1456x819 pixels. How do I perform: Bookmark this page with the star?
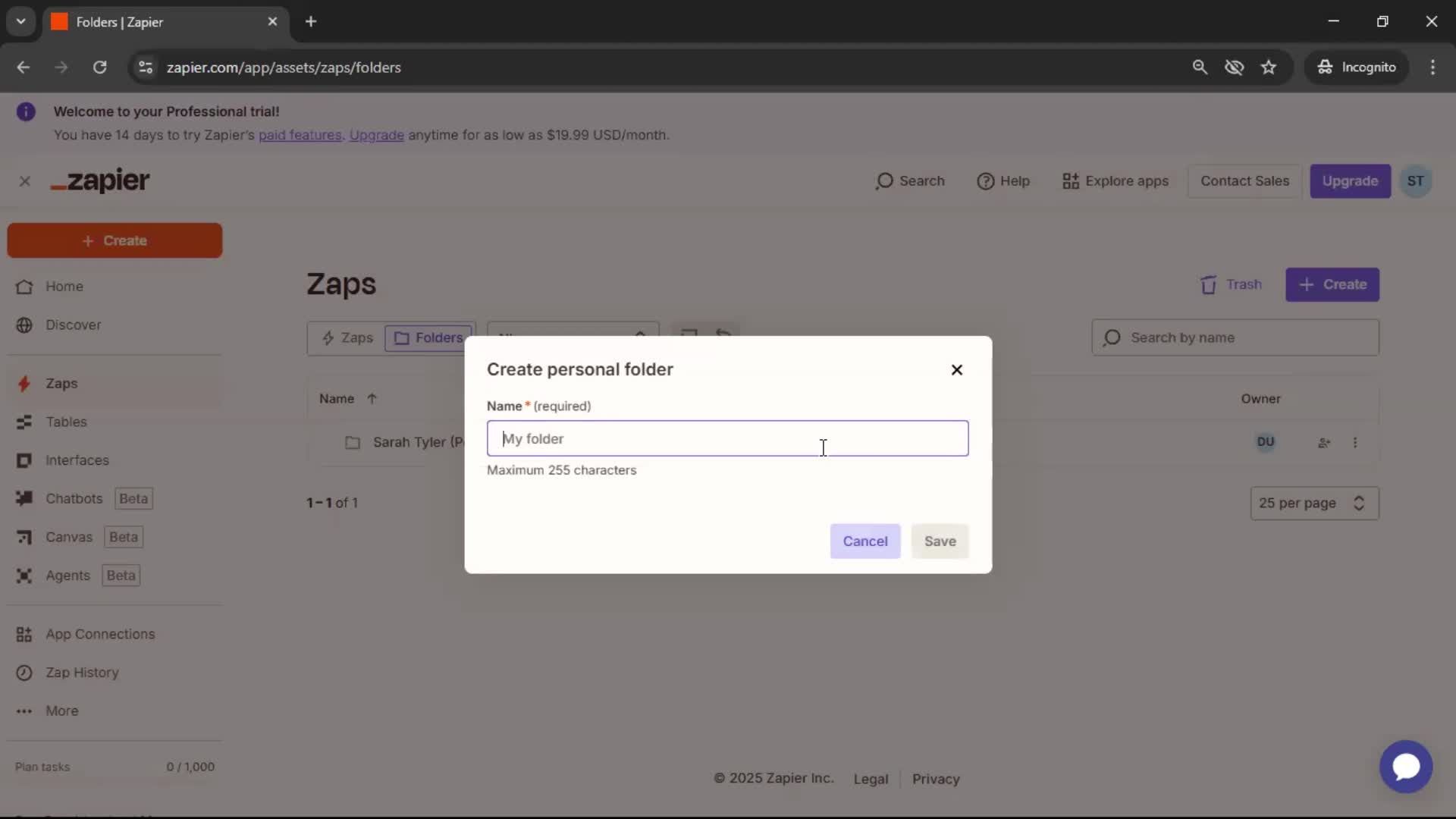click(x=1268, y=67)
